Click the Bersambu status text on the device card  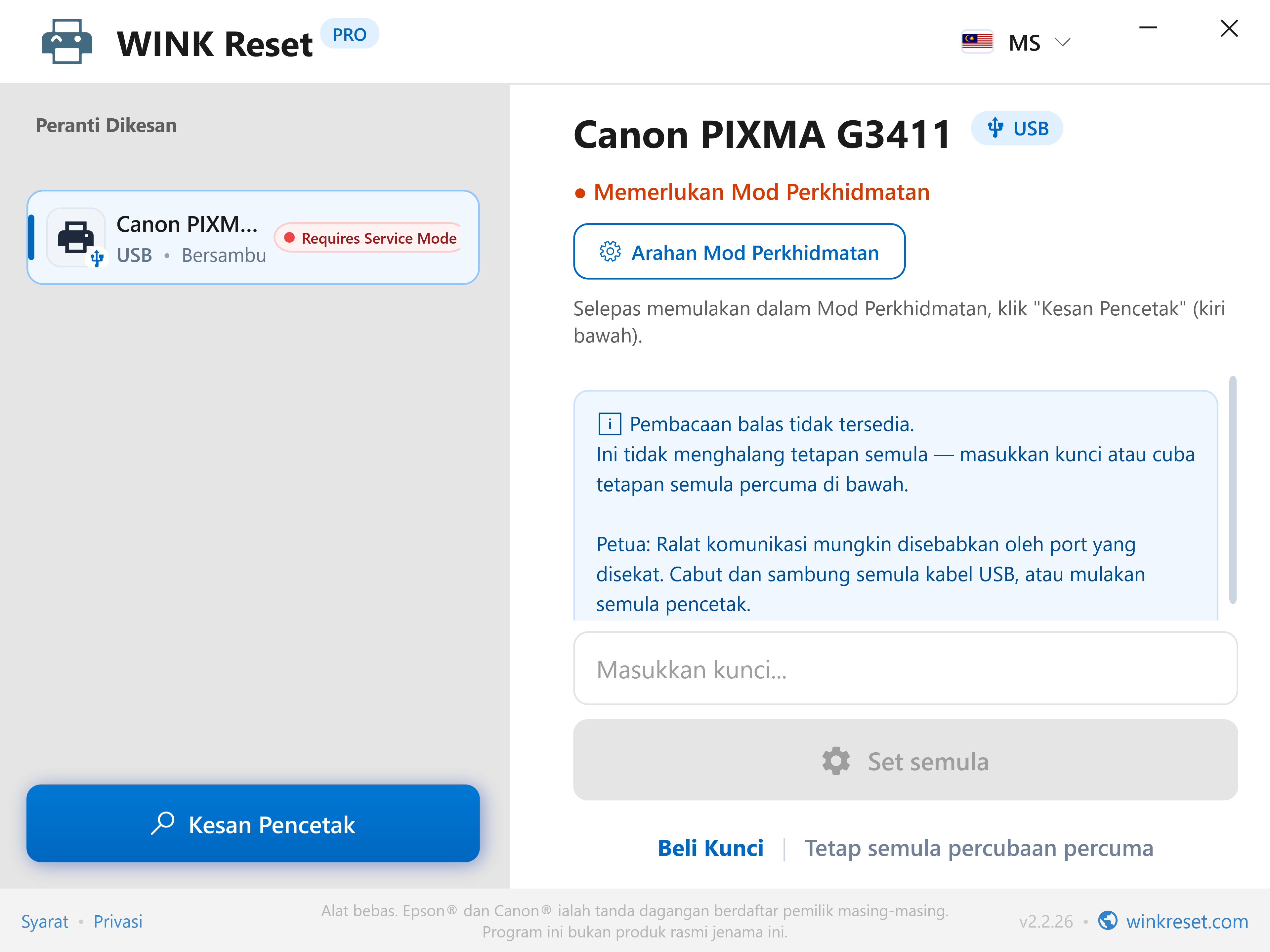[x=224, y=256]
